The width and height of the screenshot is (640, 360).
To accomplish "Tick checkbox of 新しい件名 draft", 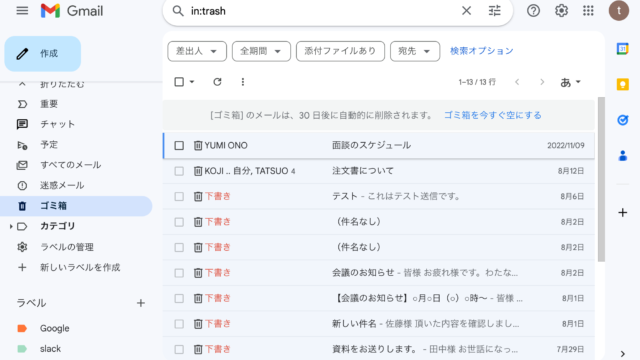I will point(179,324).
